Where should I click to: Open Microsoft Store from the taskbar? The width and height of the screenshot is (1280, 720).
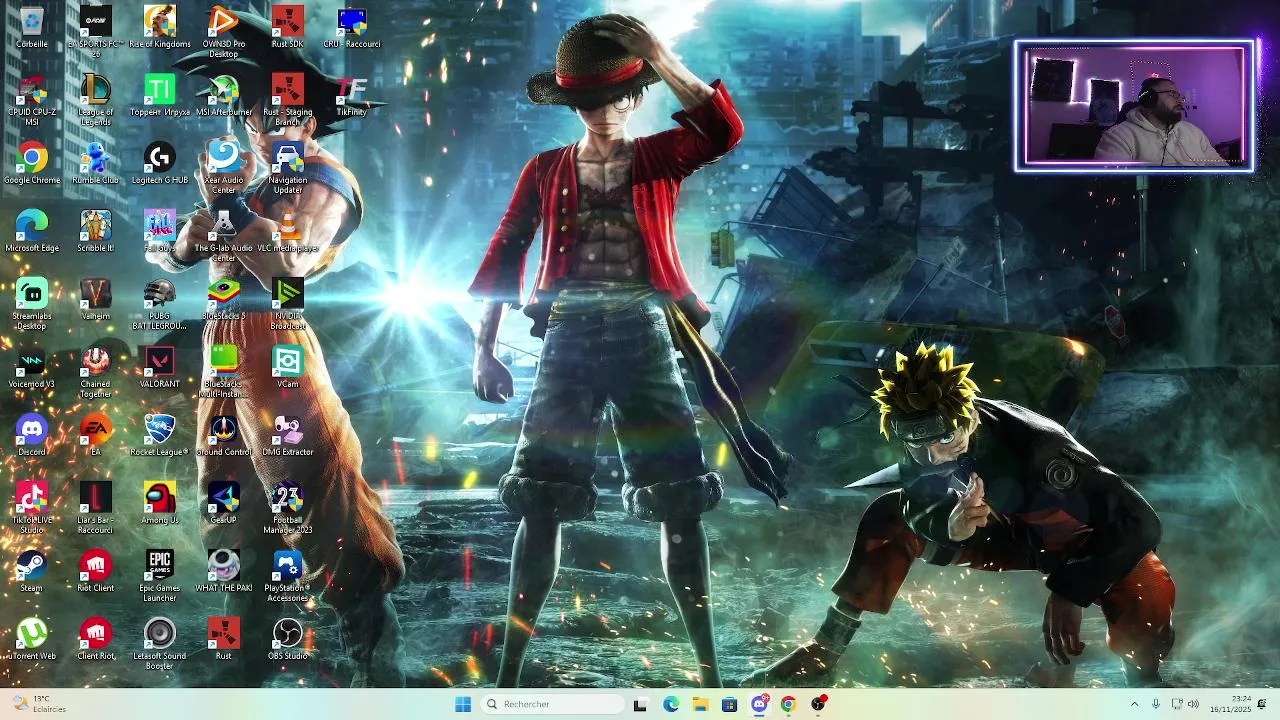pyautogui.click(x=729, y=704)
